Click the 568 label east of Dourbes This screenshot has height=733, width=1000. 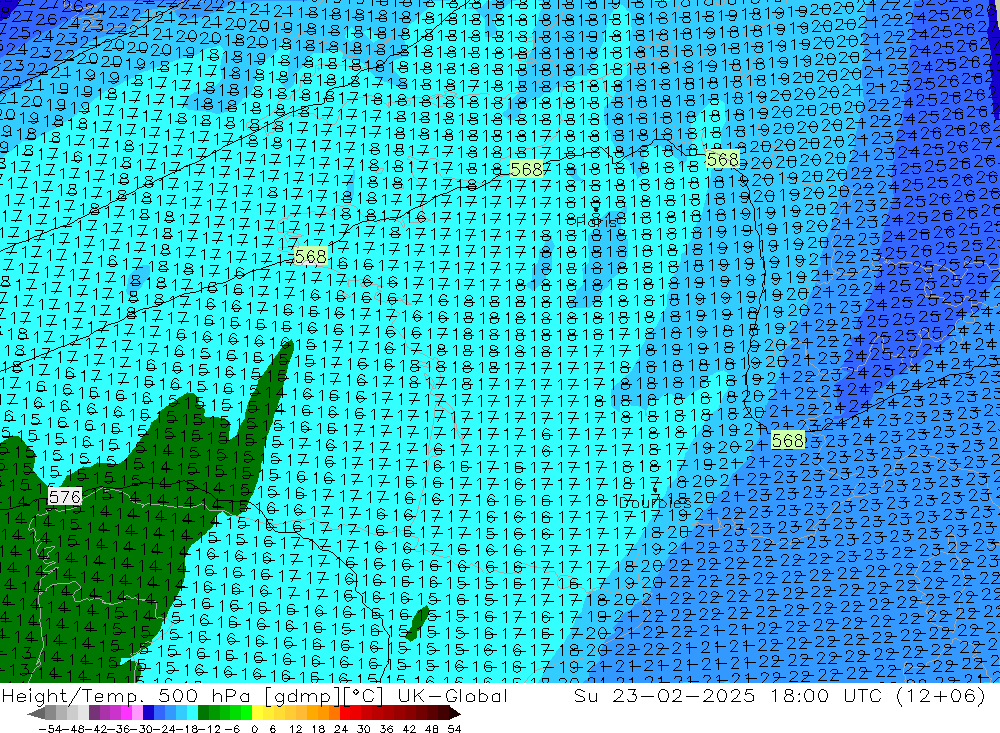pyautogui.click(x=788, y=440)
